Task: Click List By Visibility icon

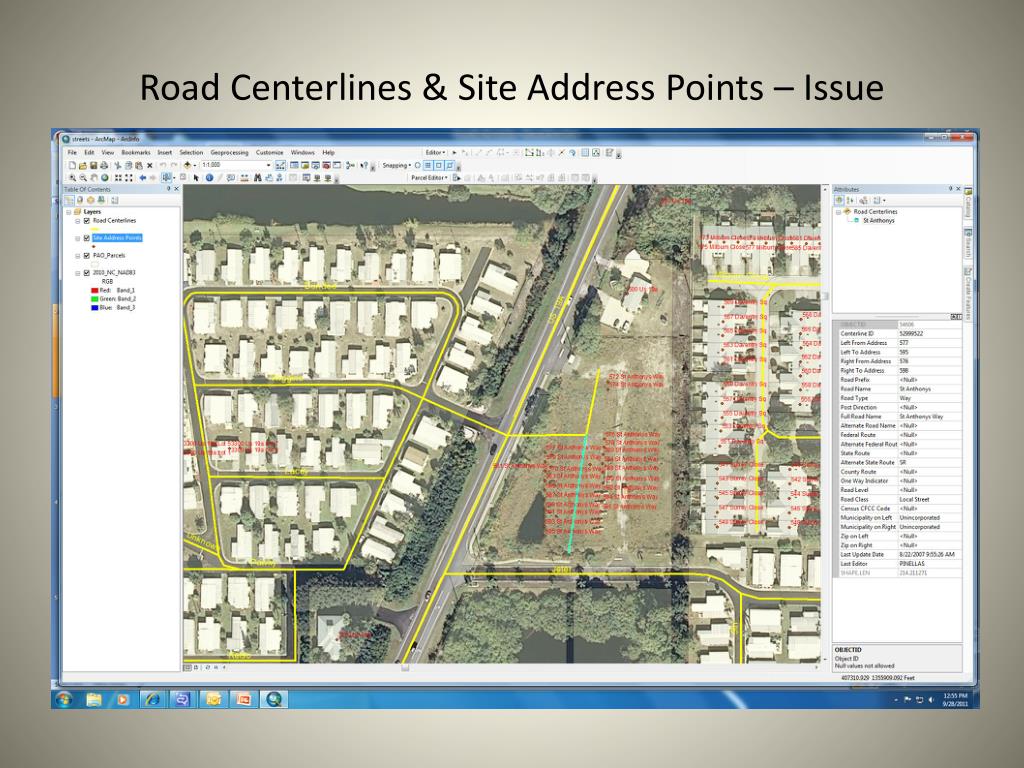Action: (x=91, y=200)
